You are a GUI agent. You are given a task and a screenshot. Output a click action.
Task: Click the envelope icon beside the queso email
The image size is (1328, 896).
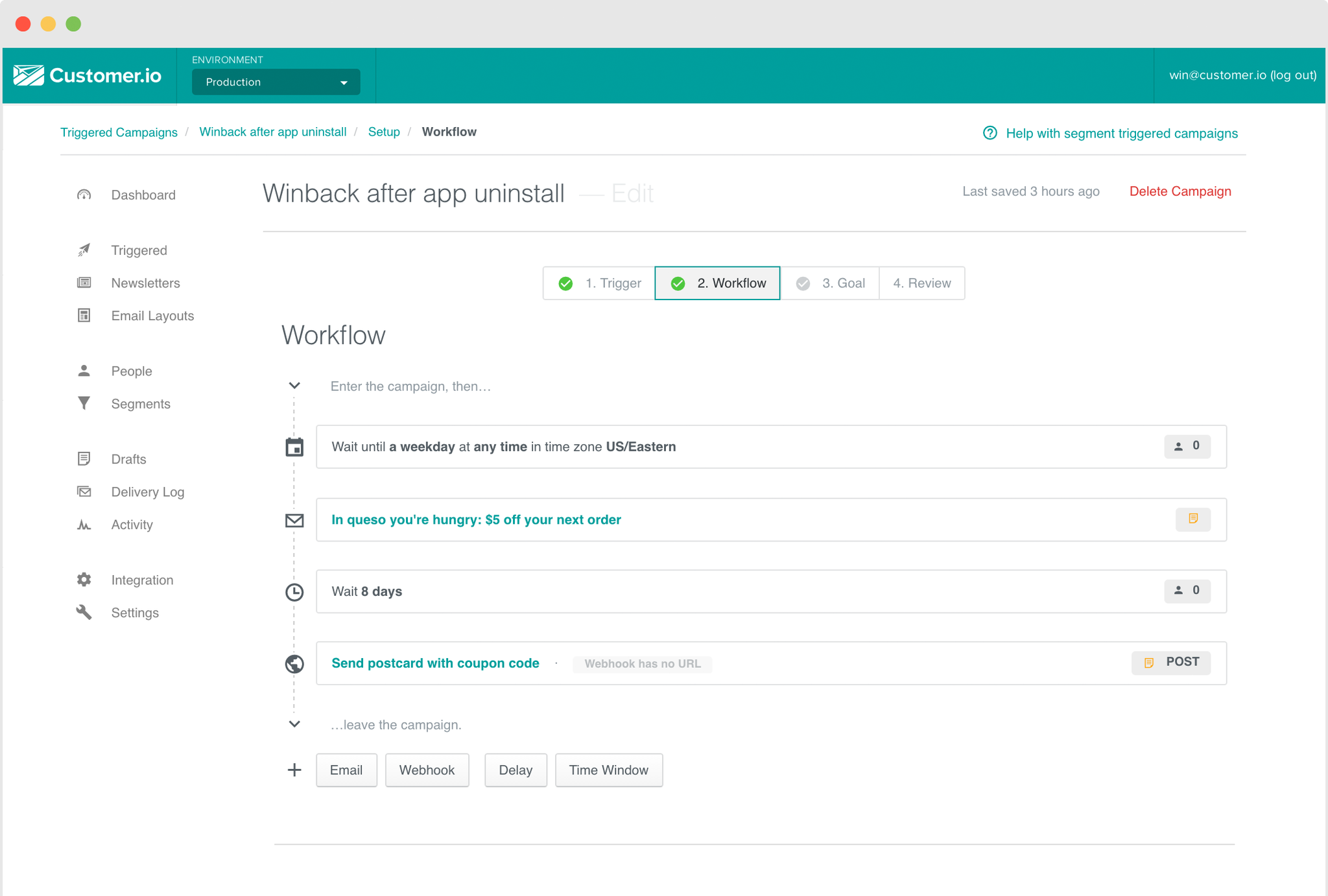294,520
